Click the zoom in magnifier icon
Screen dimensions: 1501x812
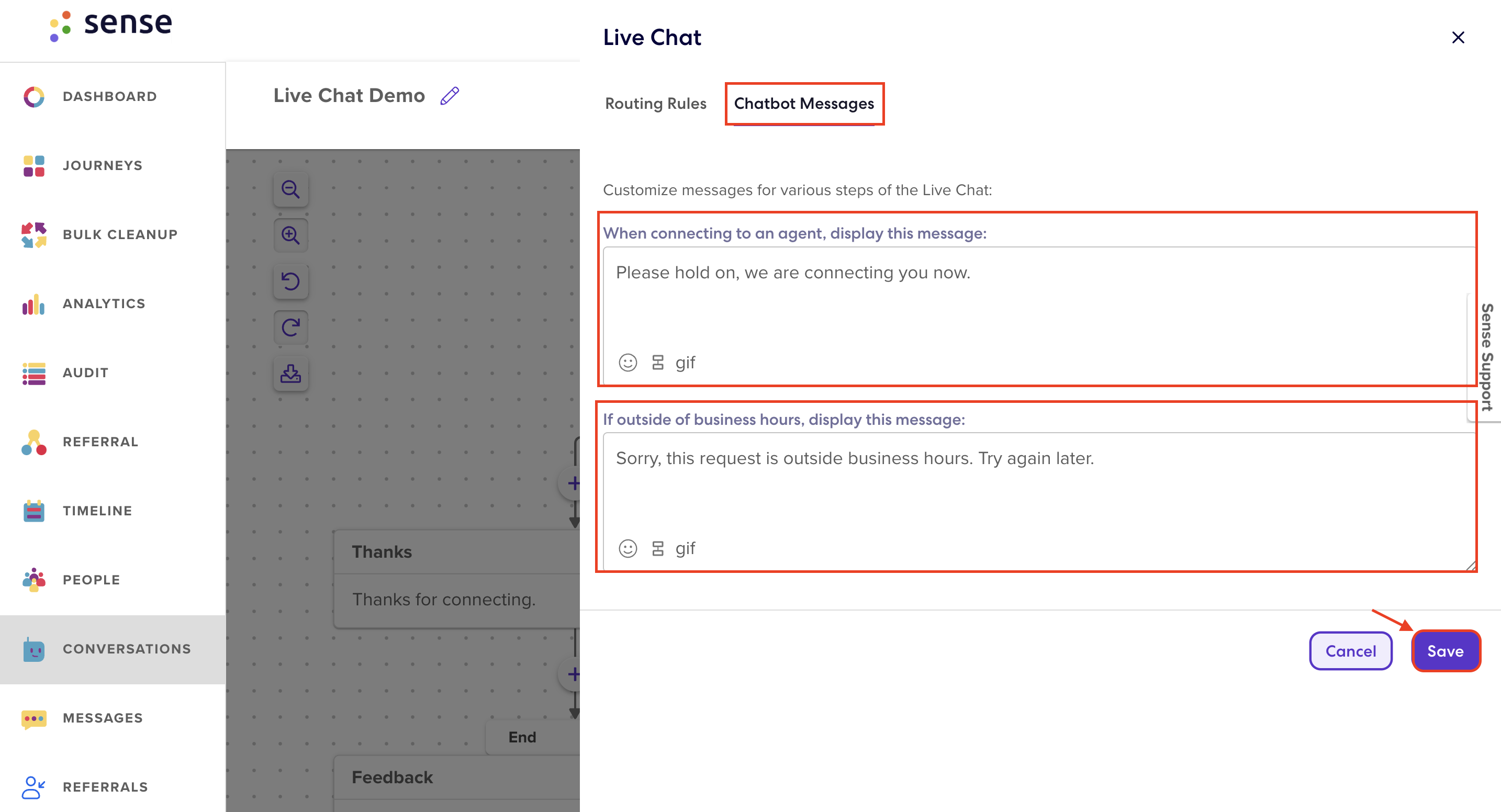pyautogui.click(x=290, y=235)
